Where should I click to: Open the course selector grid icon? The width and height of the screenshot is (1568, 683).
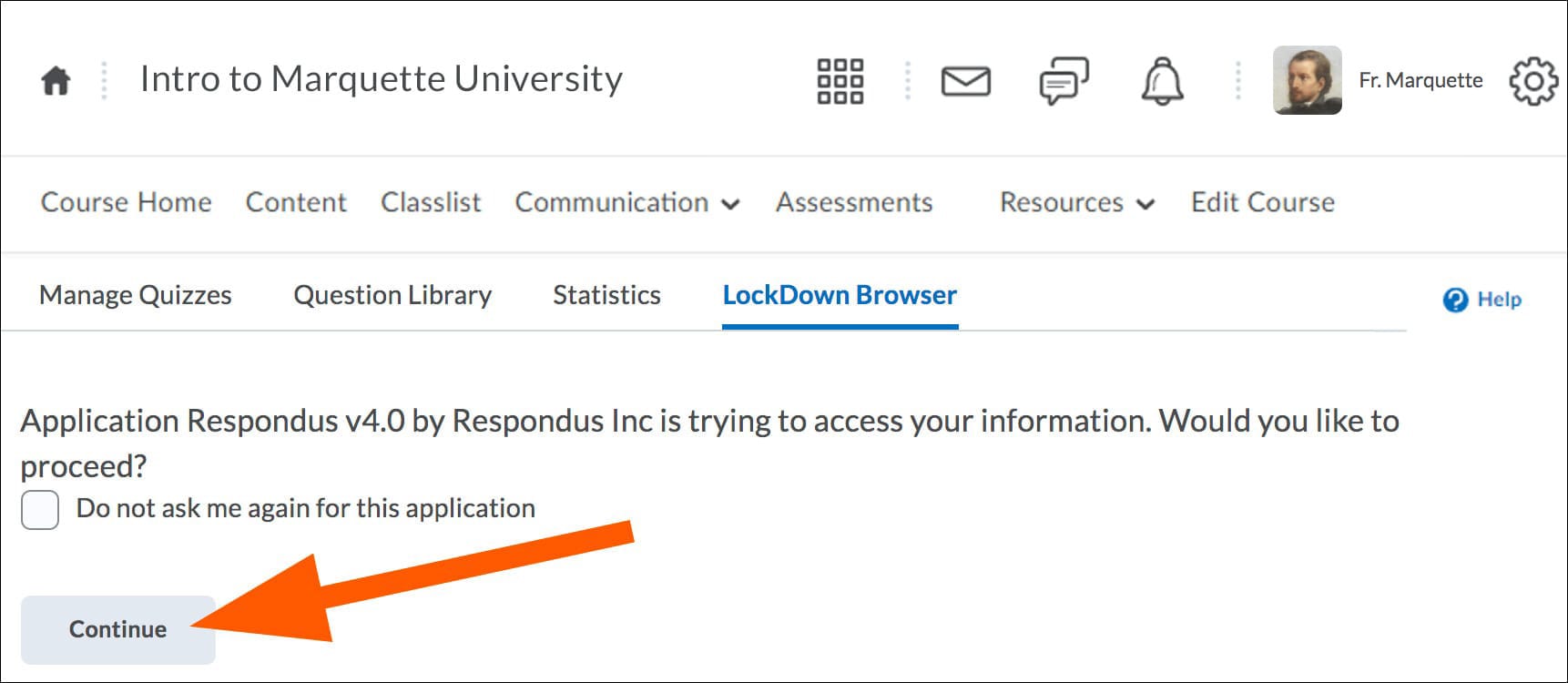840,81
